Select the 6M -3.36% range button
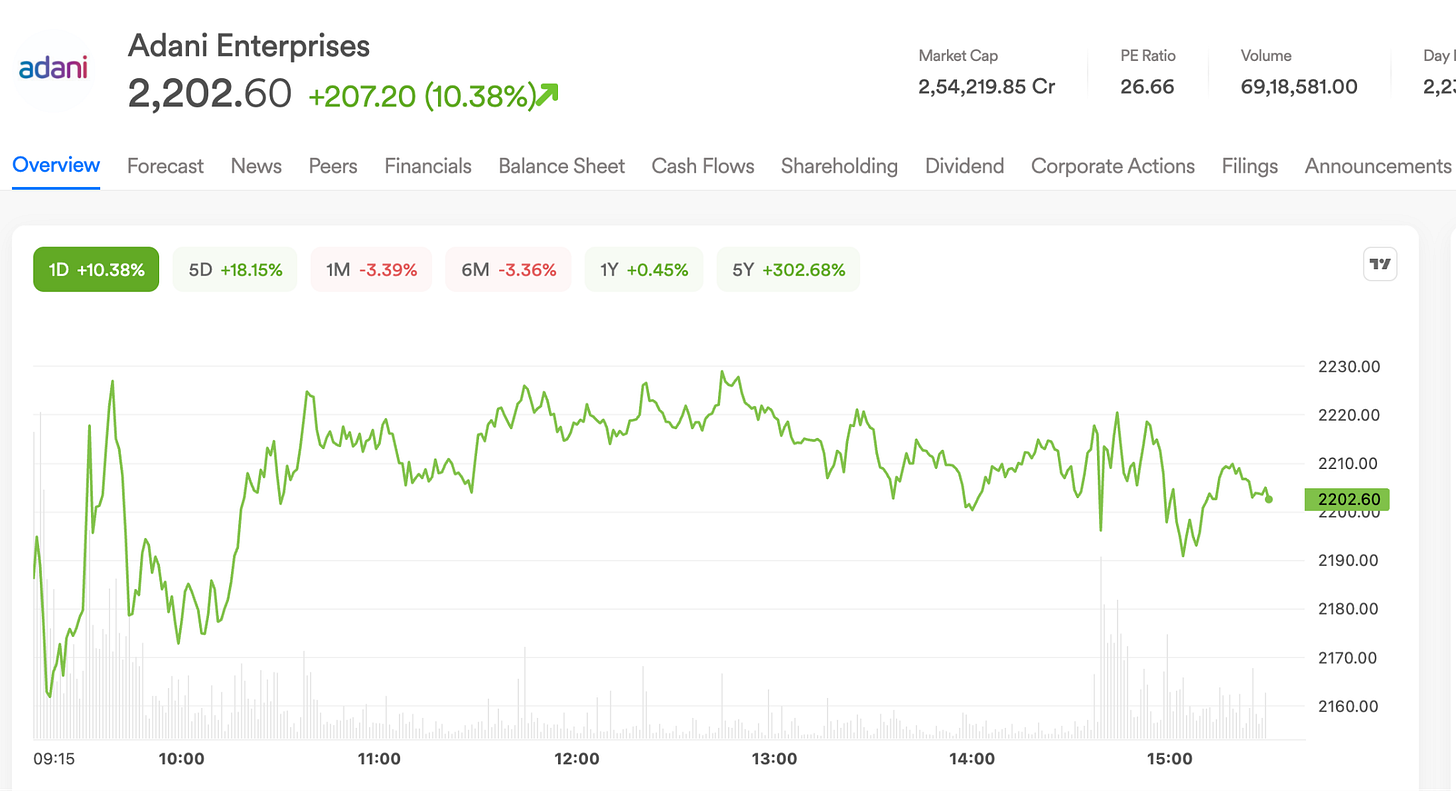The image size is (1456, 791). pos(508,270)
